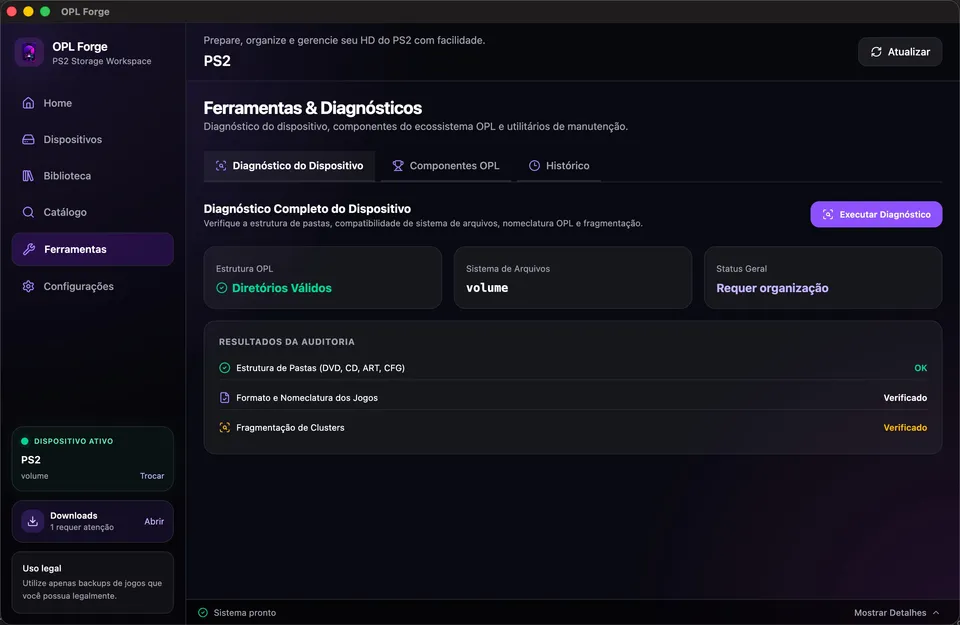Screen dimensions: 960x625
Task: Expand details with Mostrar Detalhes chevron
Action: coord(936,613)
